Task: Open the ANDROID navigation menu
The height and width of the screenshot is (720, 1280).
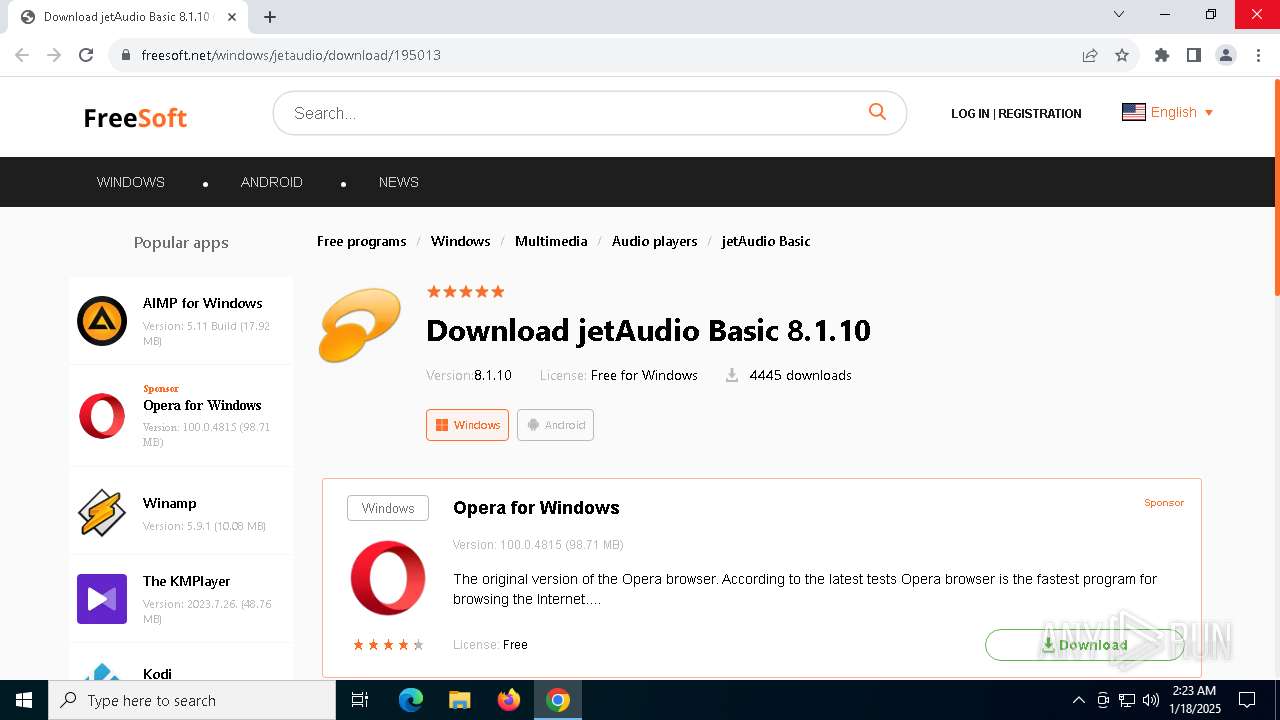Action: (x=271, y=182)
